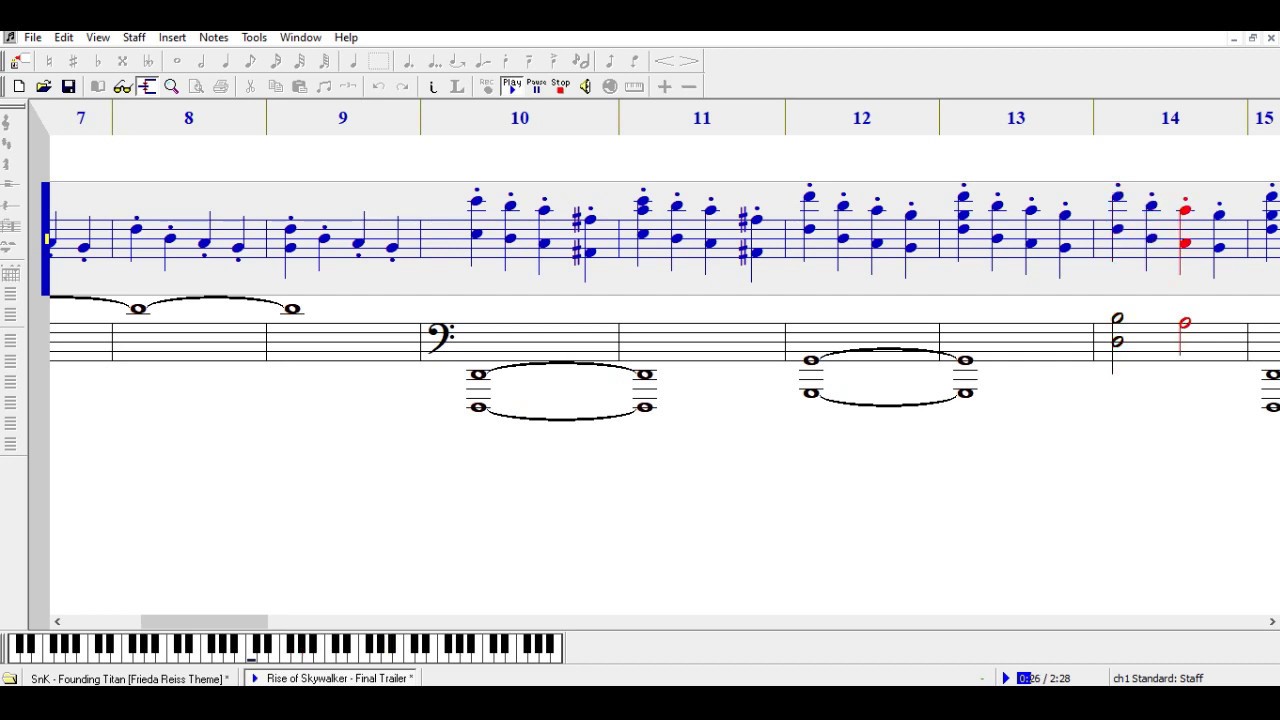Image resolution: width=1280 pixels, height=720 pixels.
Task: Print the score with printer icon
Action: pos(220,87)
